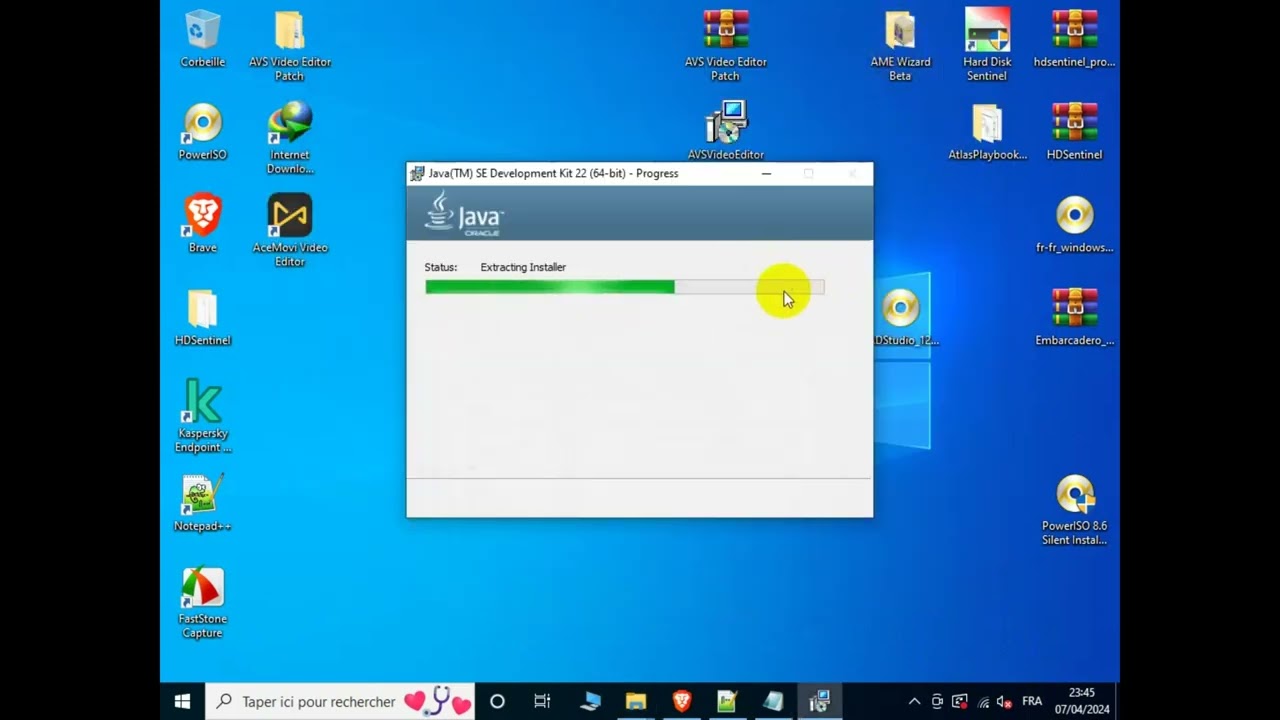Screen dimensions: 1280x720
Task: Open the FastStone Capture shortcut
Action: (x=202, y=603)
